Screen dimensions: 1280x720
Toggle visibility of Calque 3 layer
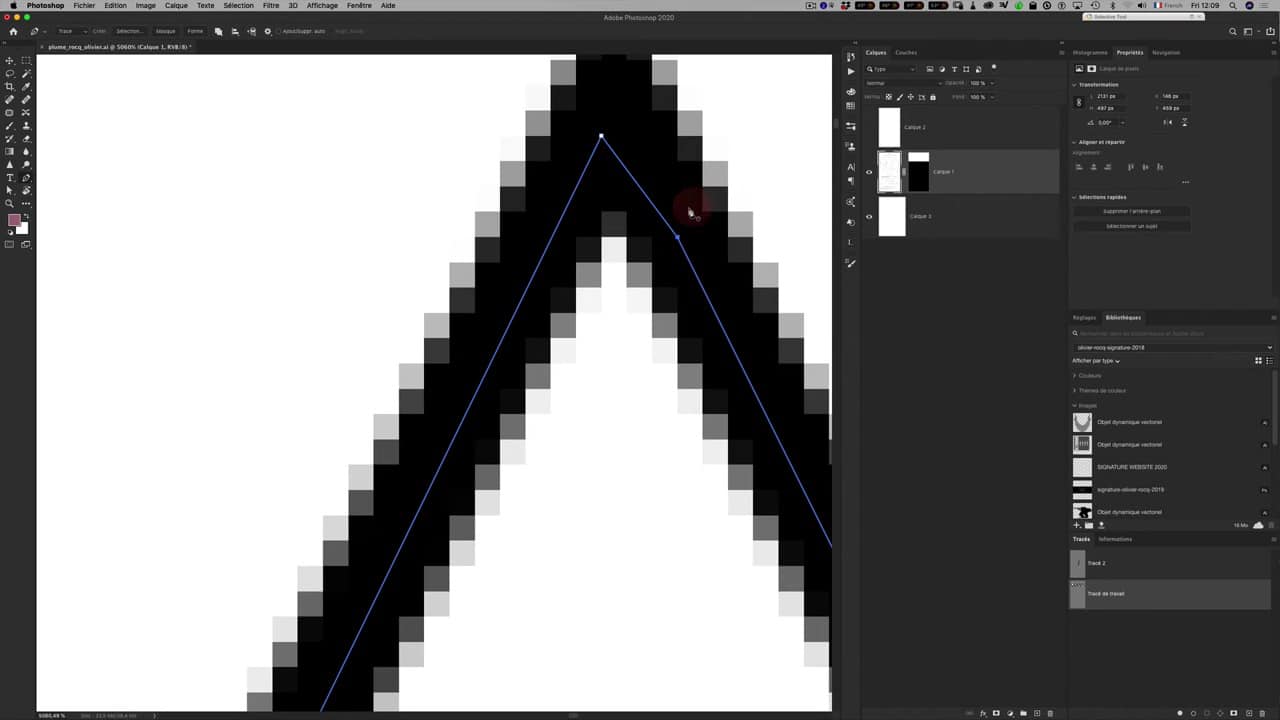pyautogui.click(x=868, y=216)
